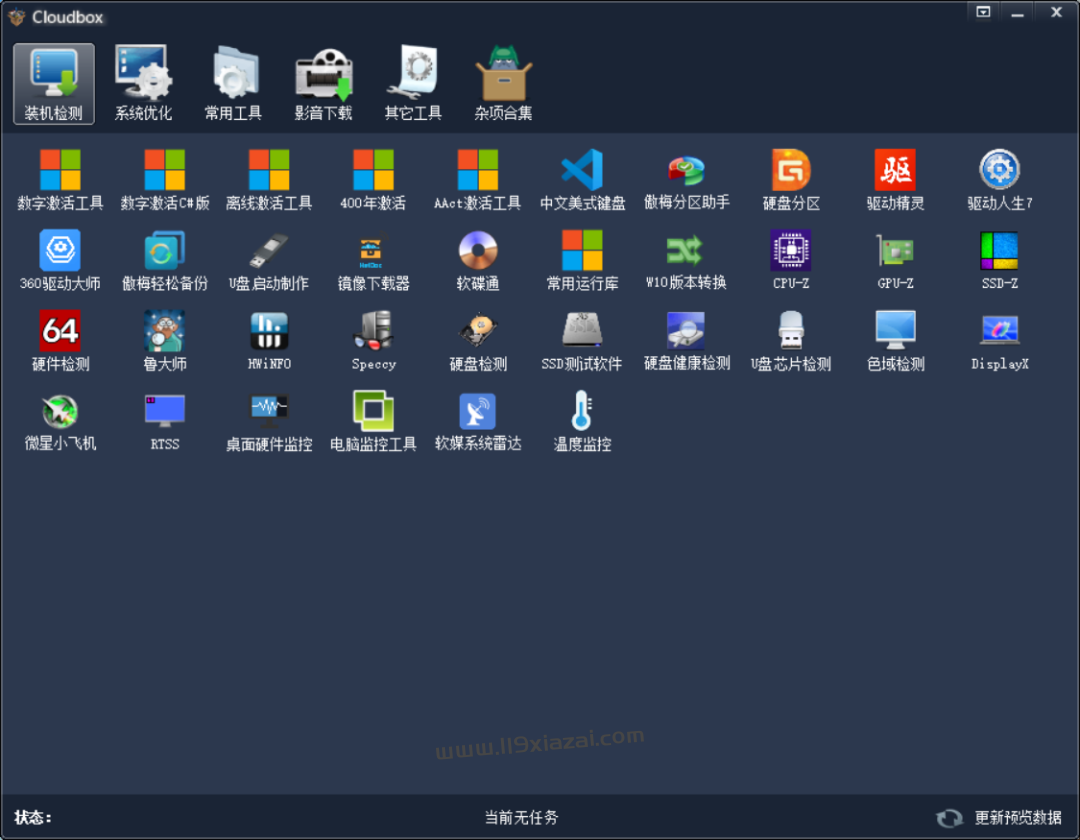Launch SSD-Z
This screenshot has width=1080, height=840.
[x=1000, y=260]
